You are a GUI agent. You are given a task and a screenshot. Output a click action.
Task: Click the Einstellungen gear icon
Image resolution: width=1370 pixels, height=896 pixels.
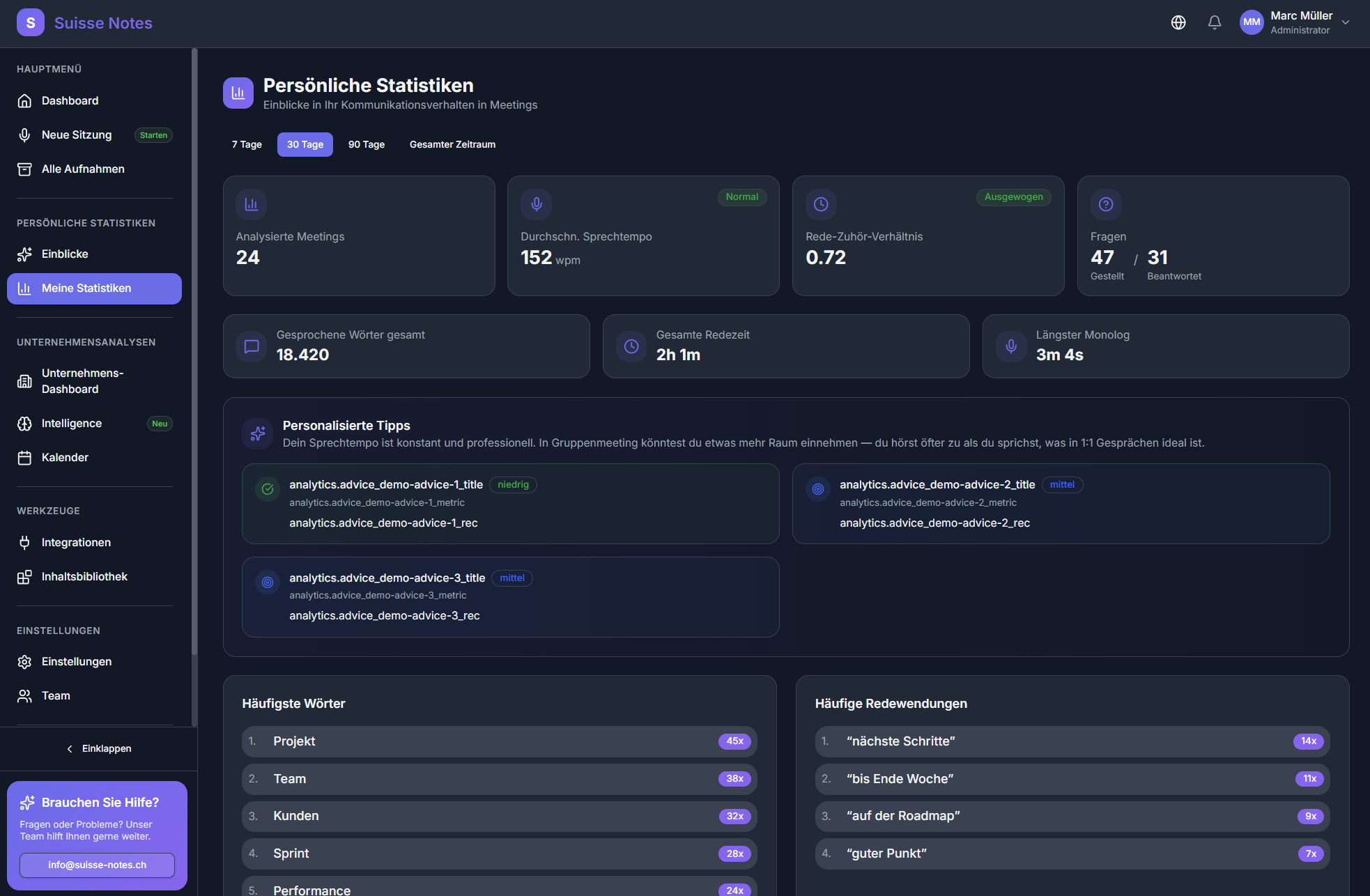point(24,662)
